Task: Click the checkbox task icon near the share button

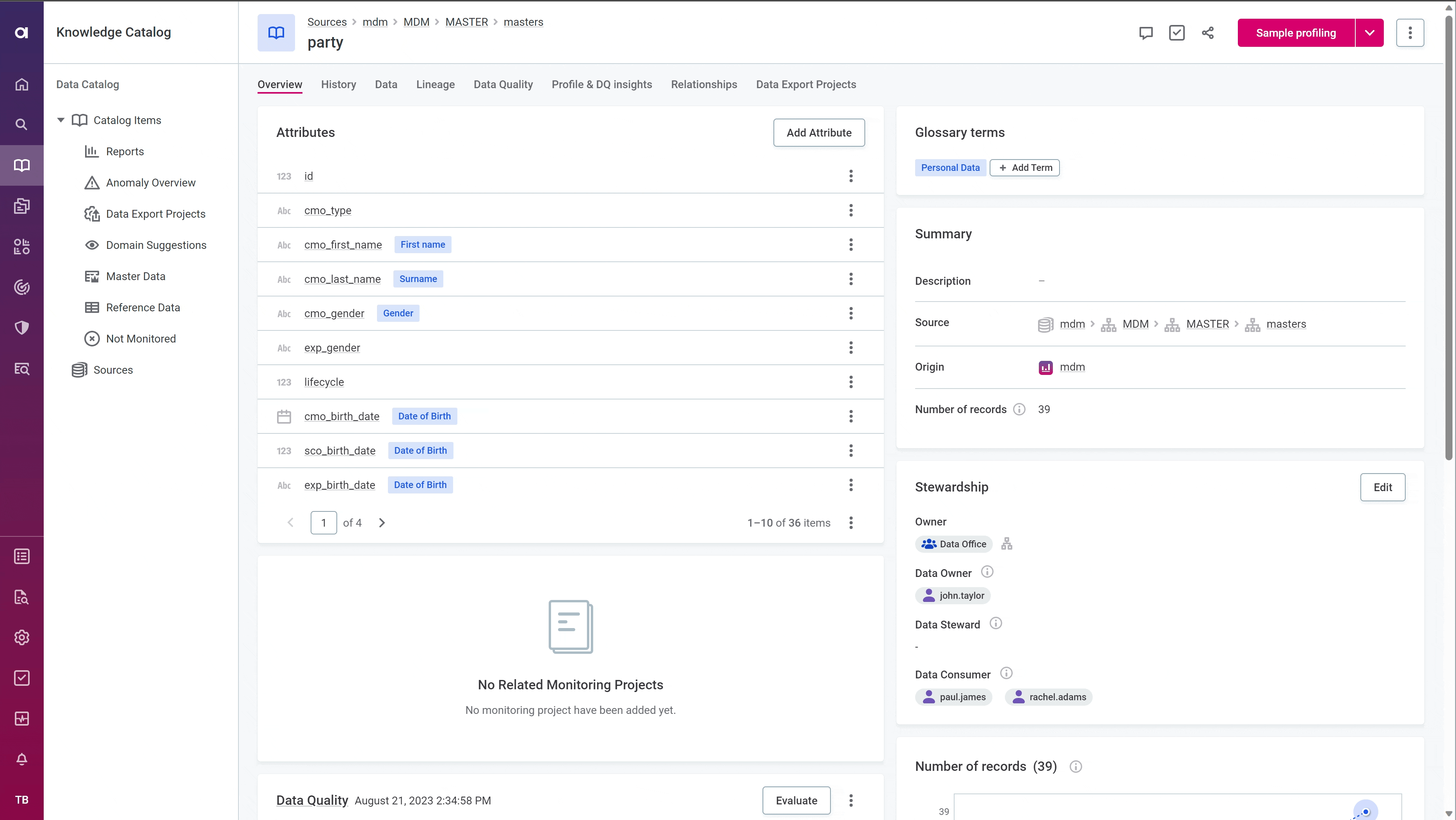Action: pos(1177,33)
